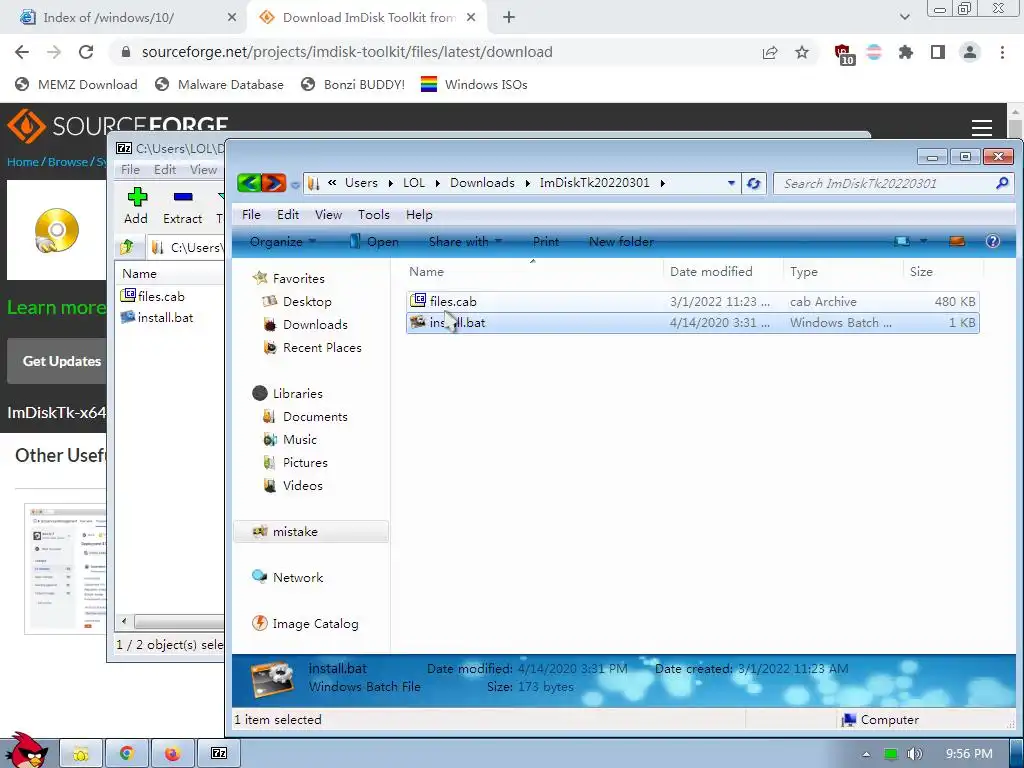Click the 7-Zip taskbar button
Viewport: 1024px width, 768px height.
pyautogui.click(x=219, y=754)
